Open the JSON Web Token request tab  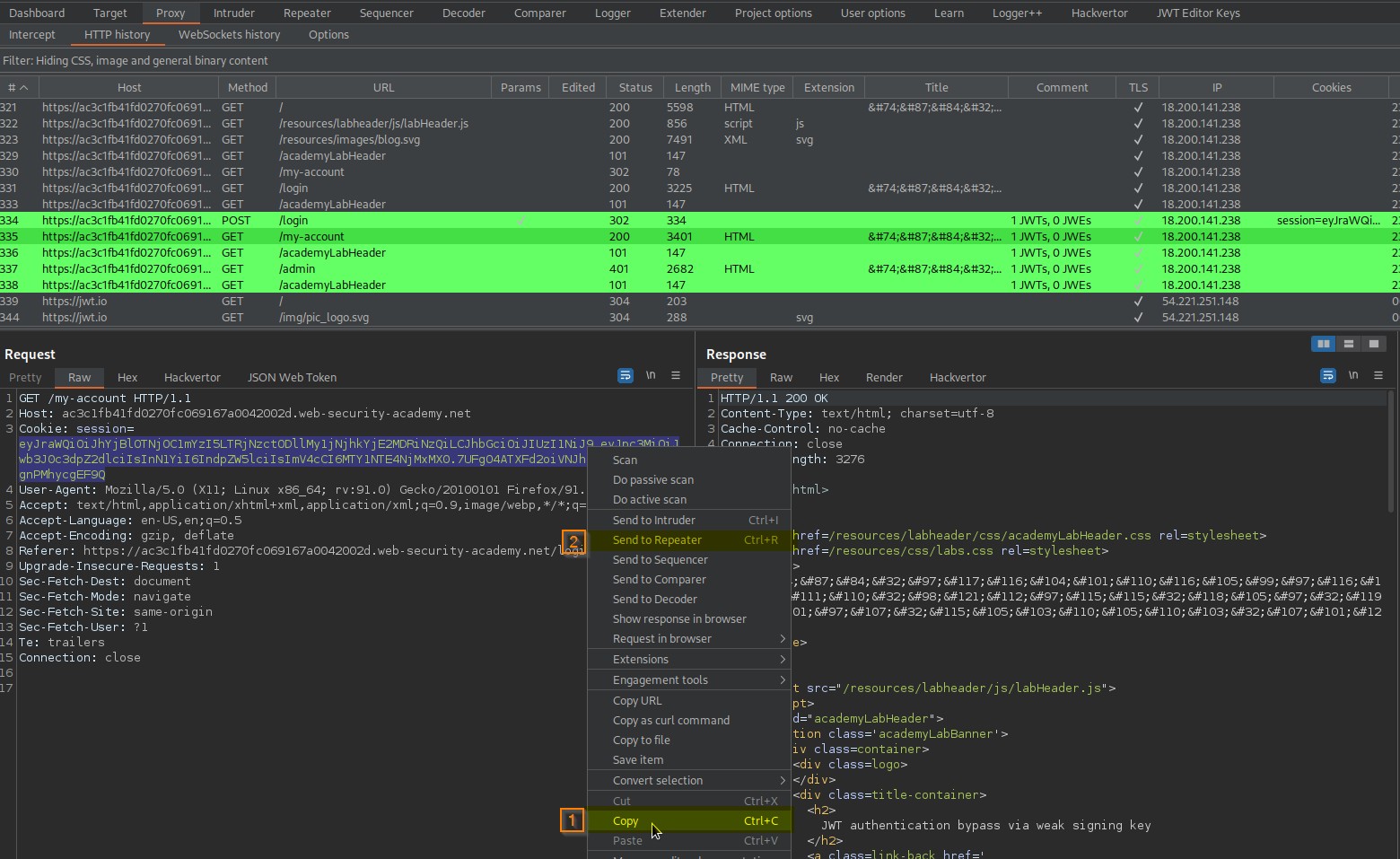293,378
